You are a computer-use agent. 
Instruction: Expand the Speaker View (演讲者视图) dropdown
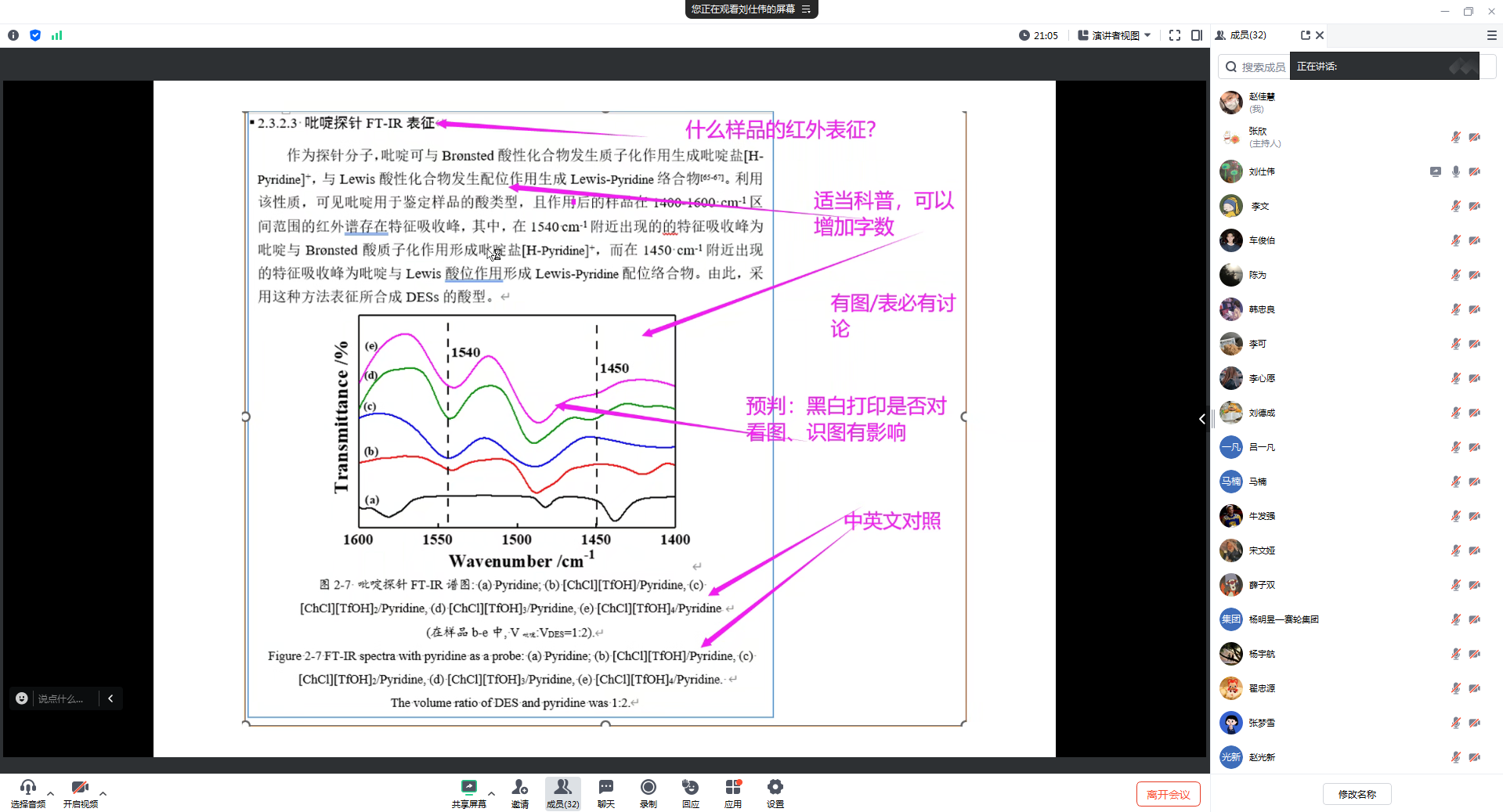pyautogui.click(x=1115, y=35)
